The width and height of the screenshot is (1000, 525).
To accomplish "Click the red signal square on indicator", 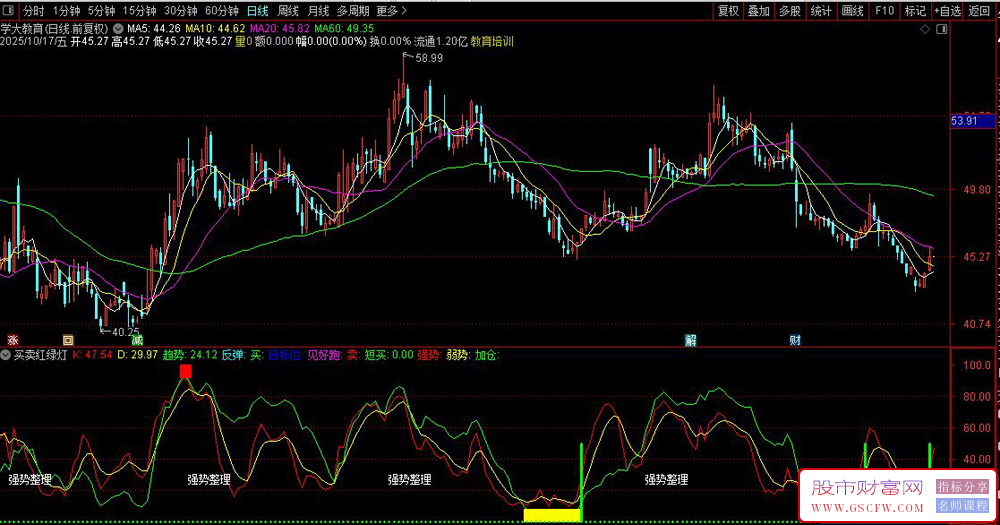I will click(185, 372).
